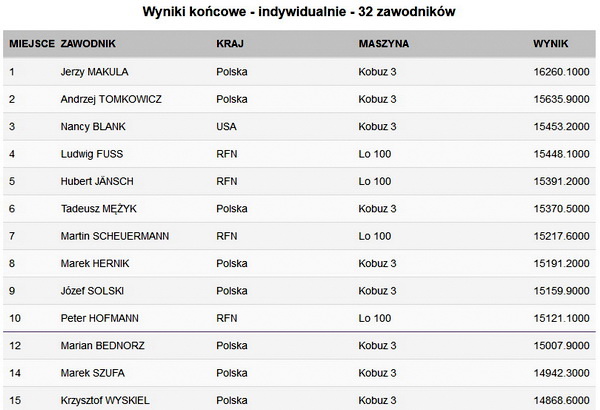Click on Hubert JÄNSCH
Viewport: 600px width, 410px height.
pos(97,181)
